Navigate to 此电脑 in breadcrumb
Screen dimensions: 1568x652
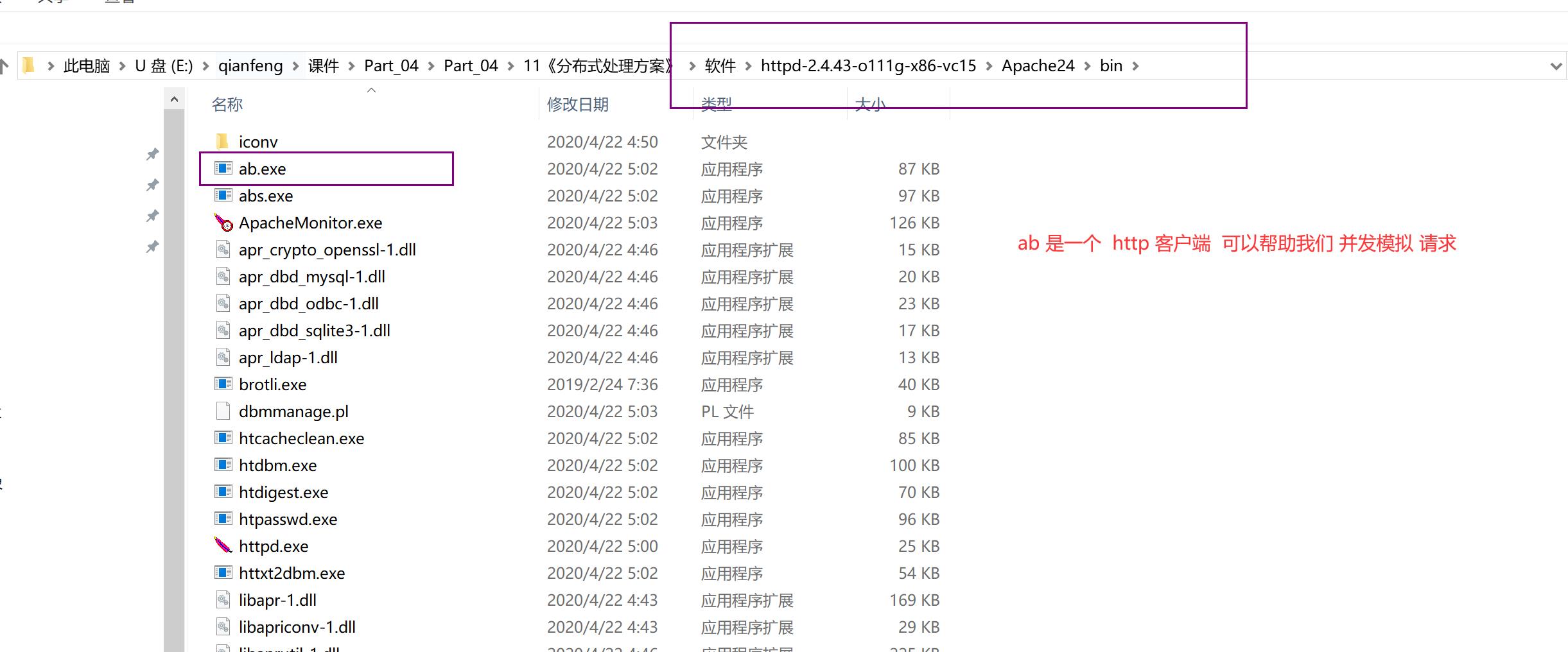pyautogui.click(x=87, y=65)
